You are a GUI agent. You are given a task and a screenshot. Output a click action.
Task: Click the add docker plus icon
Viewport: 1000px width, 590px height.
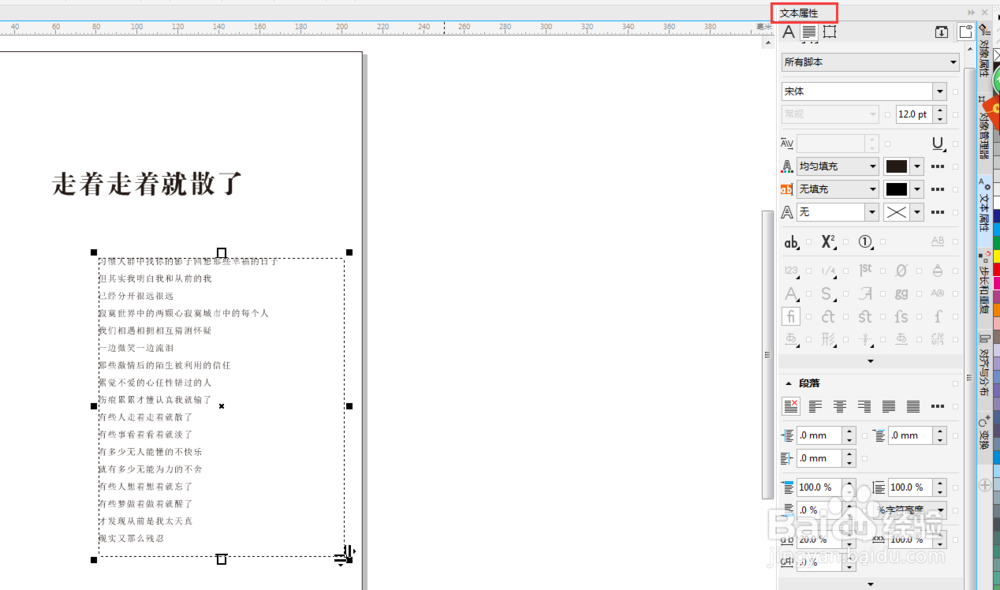tap(985, 485)
